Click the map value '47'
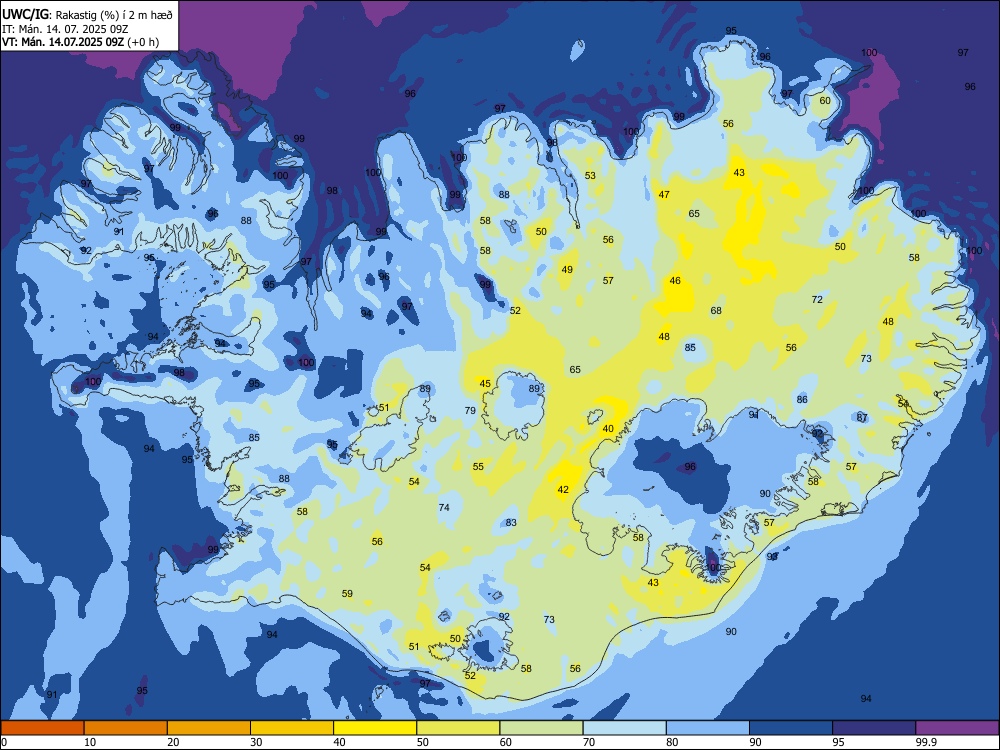1000x750 pixels. pyautogui.click(x=664, y=195)
